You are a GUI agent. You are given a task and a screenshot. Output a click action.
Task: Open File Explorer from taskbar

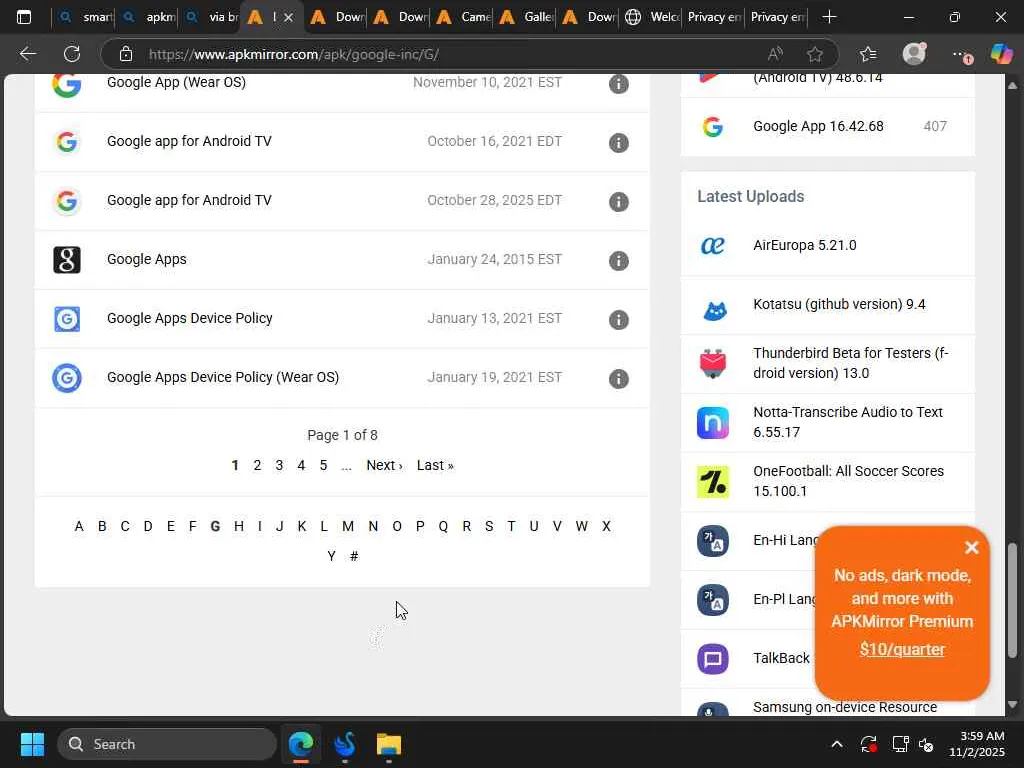pyautogui.click(x=389, y=744)
